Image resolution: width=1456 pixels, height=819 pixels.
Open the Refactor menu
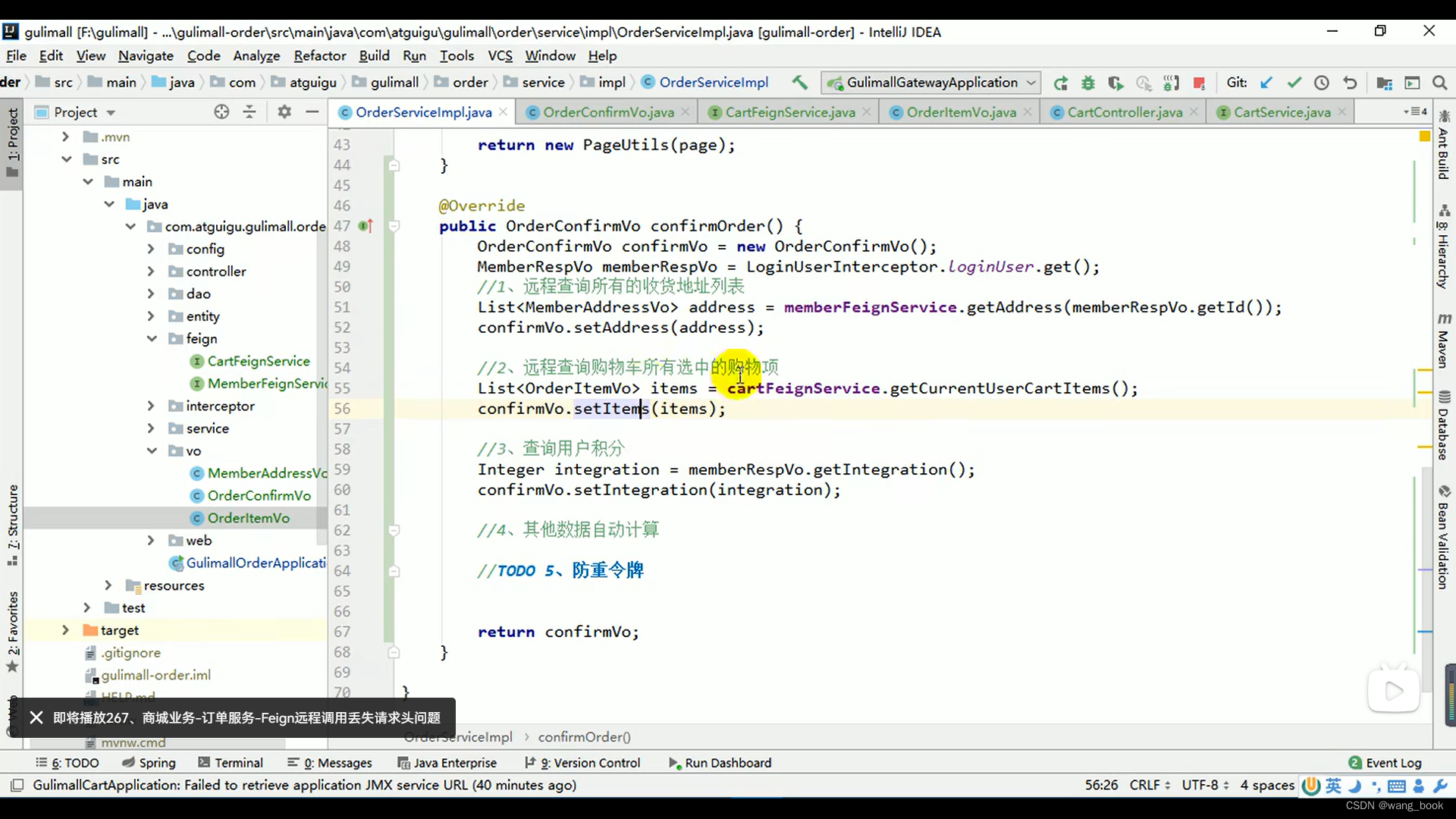(320, 55)
